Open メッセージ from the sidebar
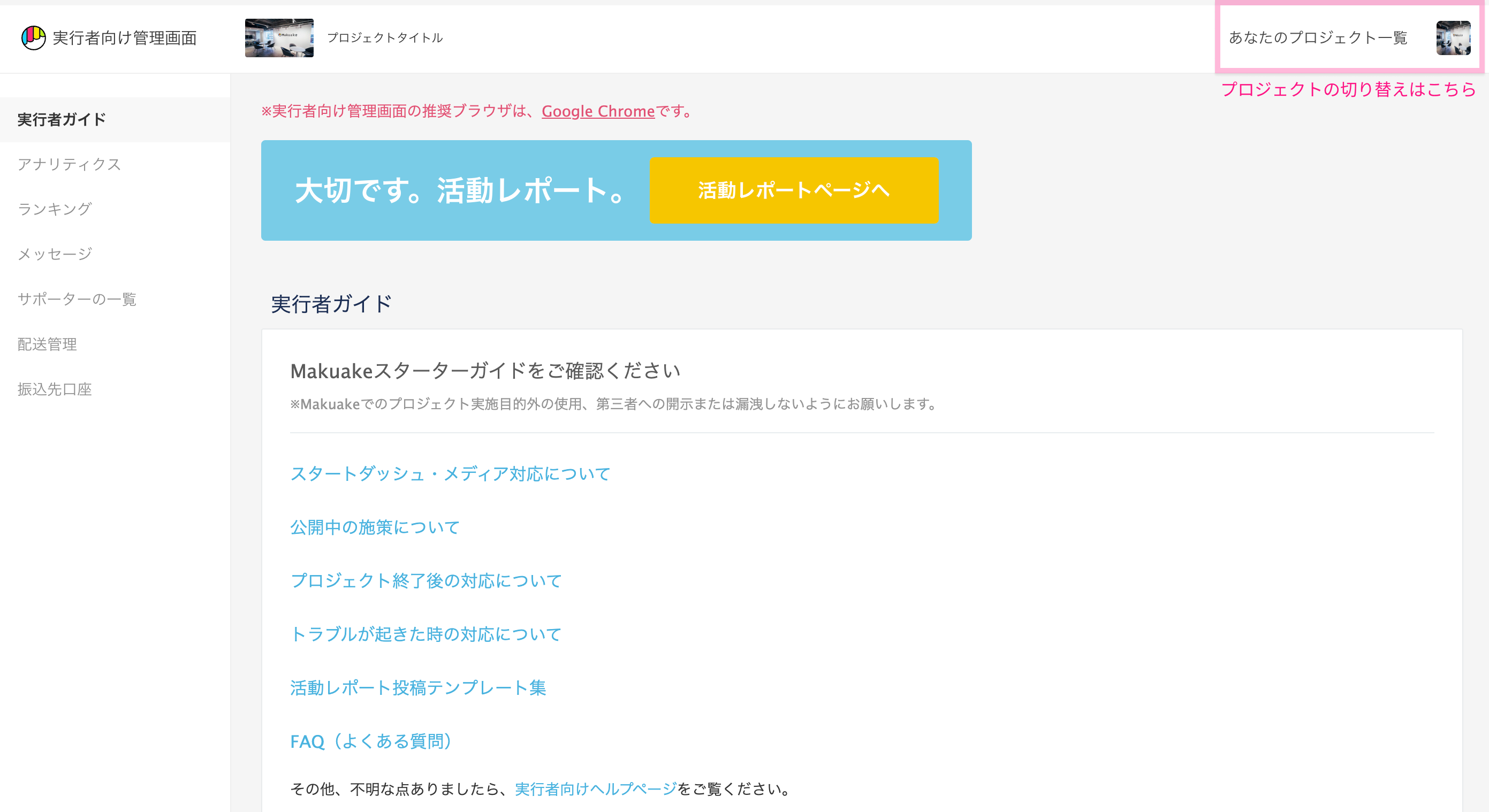 (x=55, y=254)
